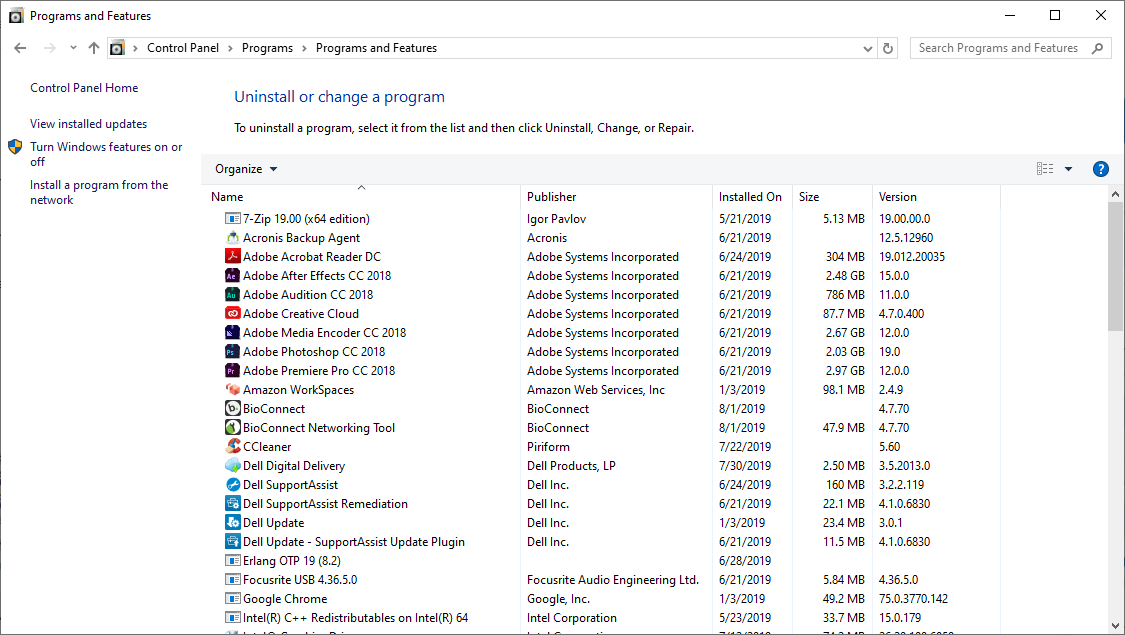
Task: Select the 7-Zip 19.00 application icon
Action: (232, 218)
